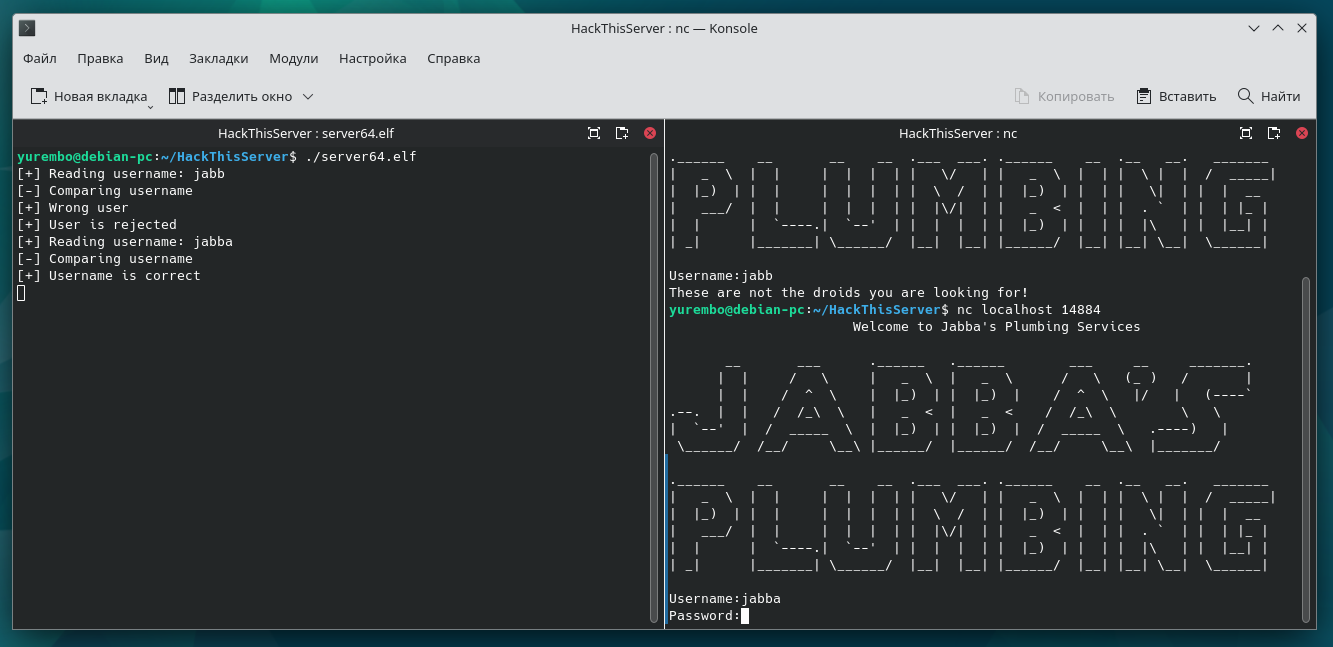Expand the new tab profile dropdown arrow
Image resolution: width=1333 pixels, height=647 pixels.
tap(150, 106)
